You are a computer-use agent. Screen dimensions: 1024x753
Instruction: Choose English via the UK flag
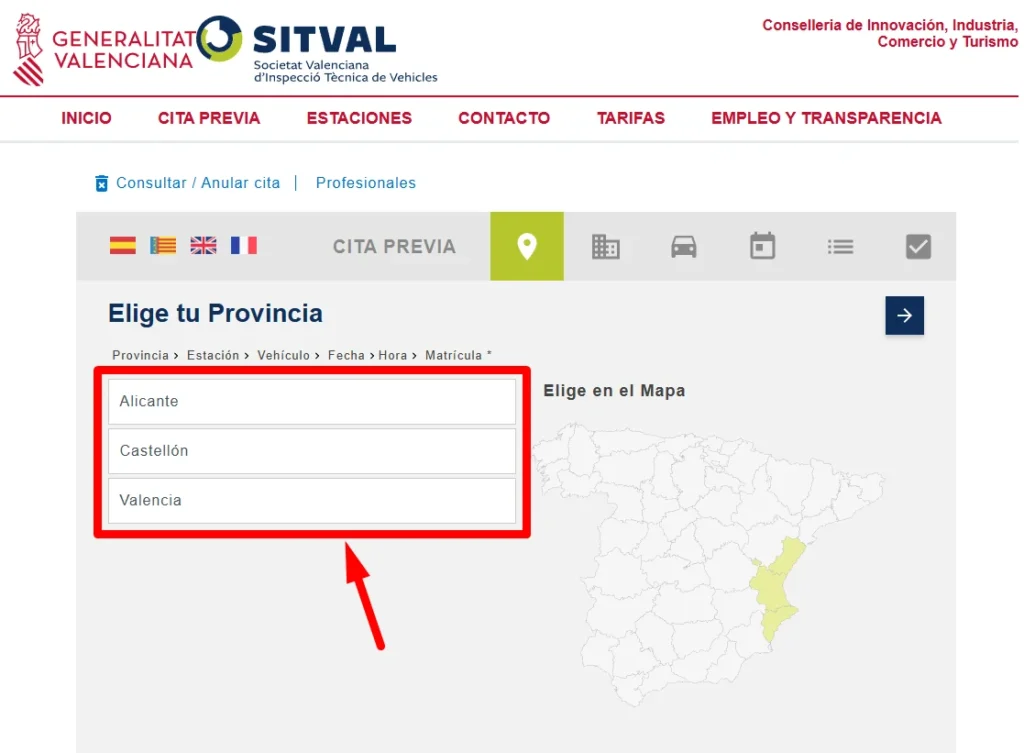pos(203,245)
